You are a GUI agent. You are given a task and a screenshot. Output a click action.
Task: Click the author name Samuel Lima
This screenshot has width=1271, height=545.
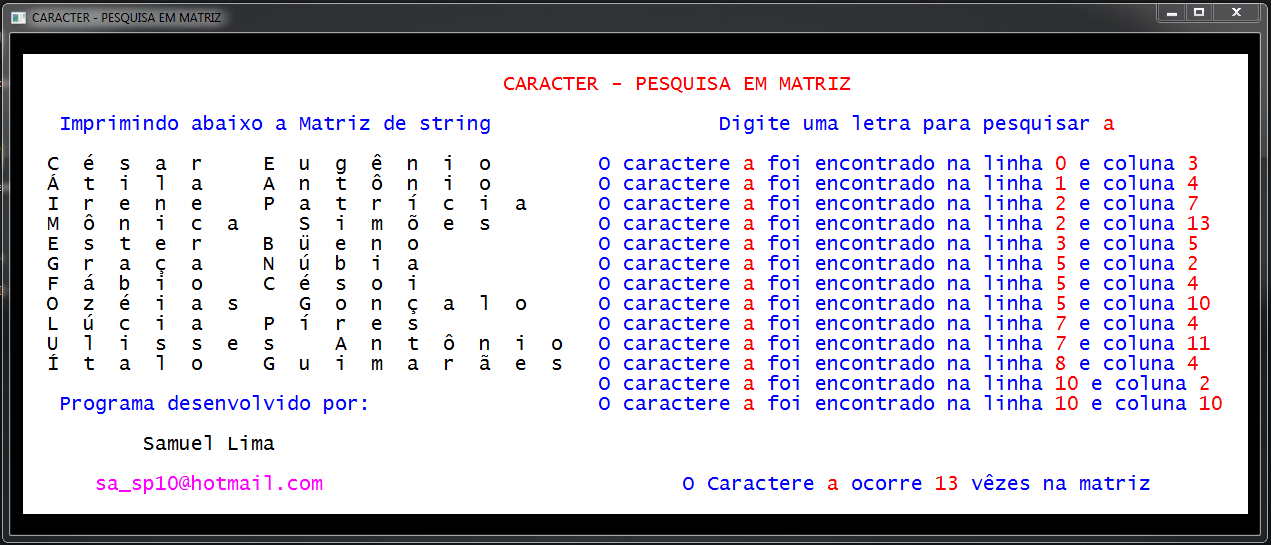click(x=208, y=444)
